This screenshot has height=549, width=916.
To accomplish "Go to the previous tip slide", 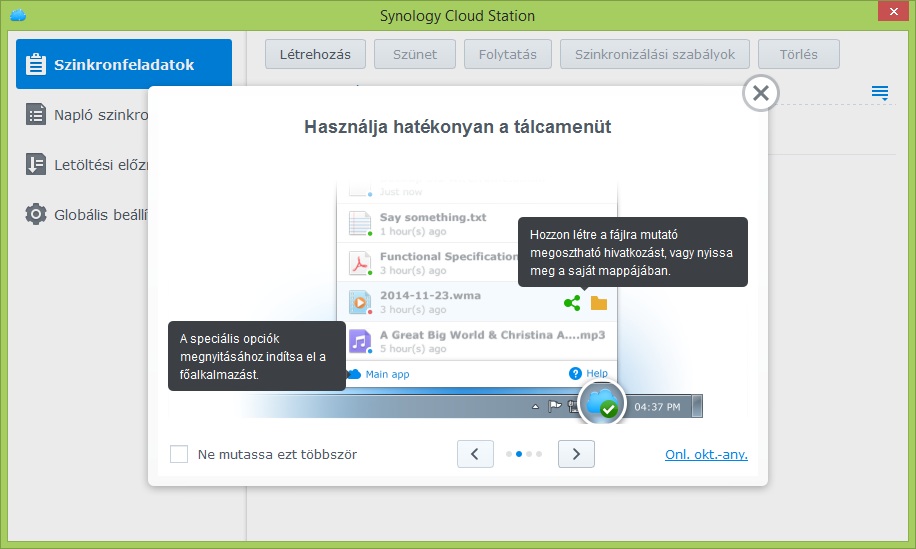I will tap(475, 454).
